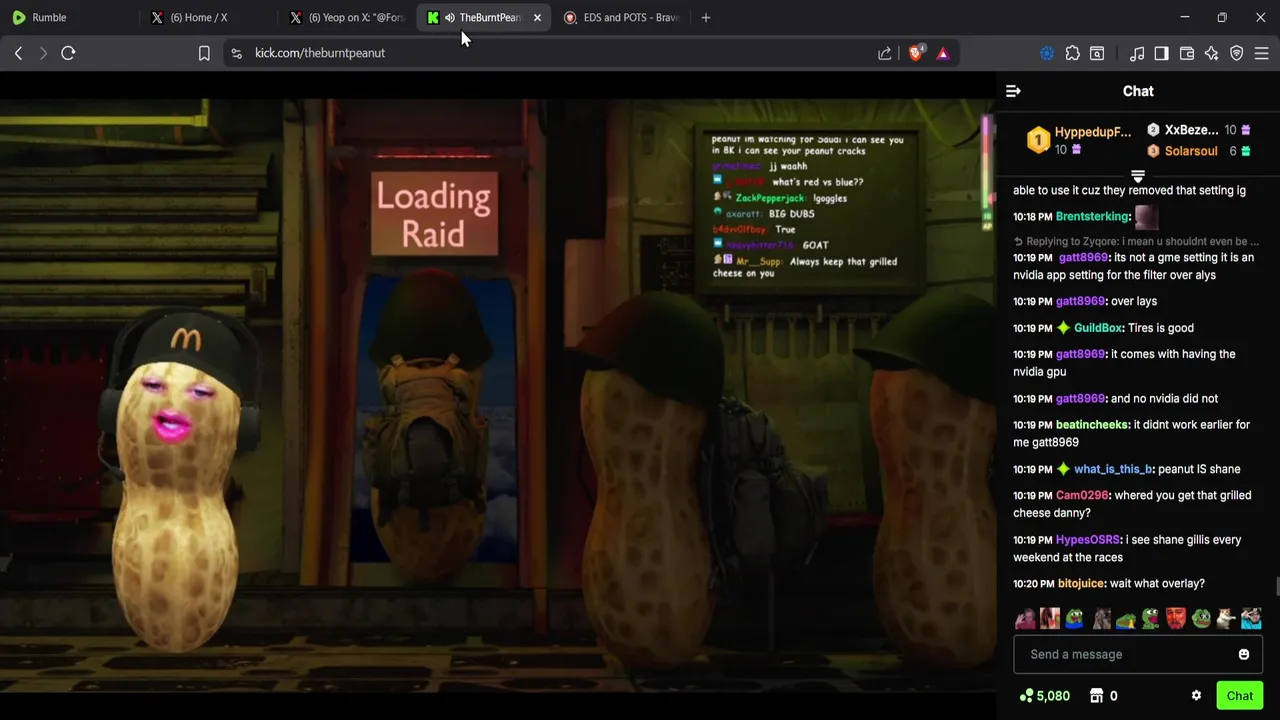1280x720 pixels.
Task: Jump to the replied Zyqore message
Action: (1136, 241)
